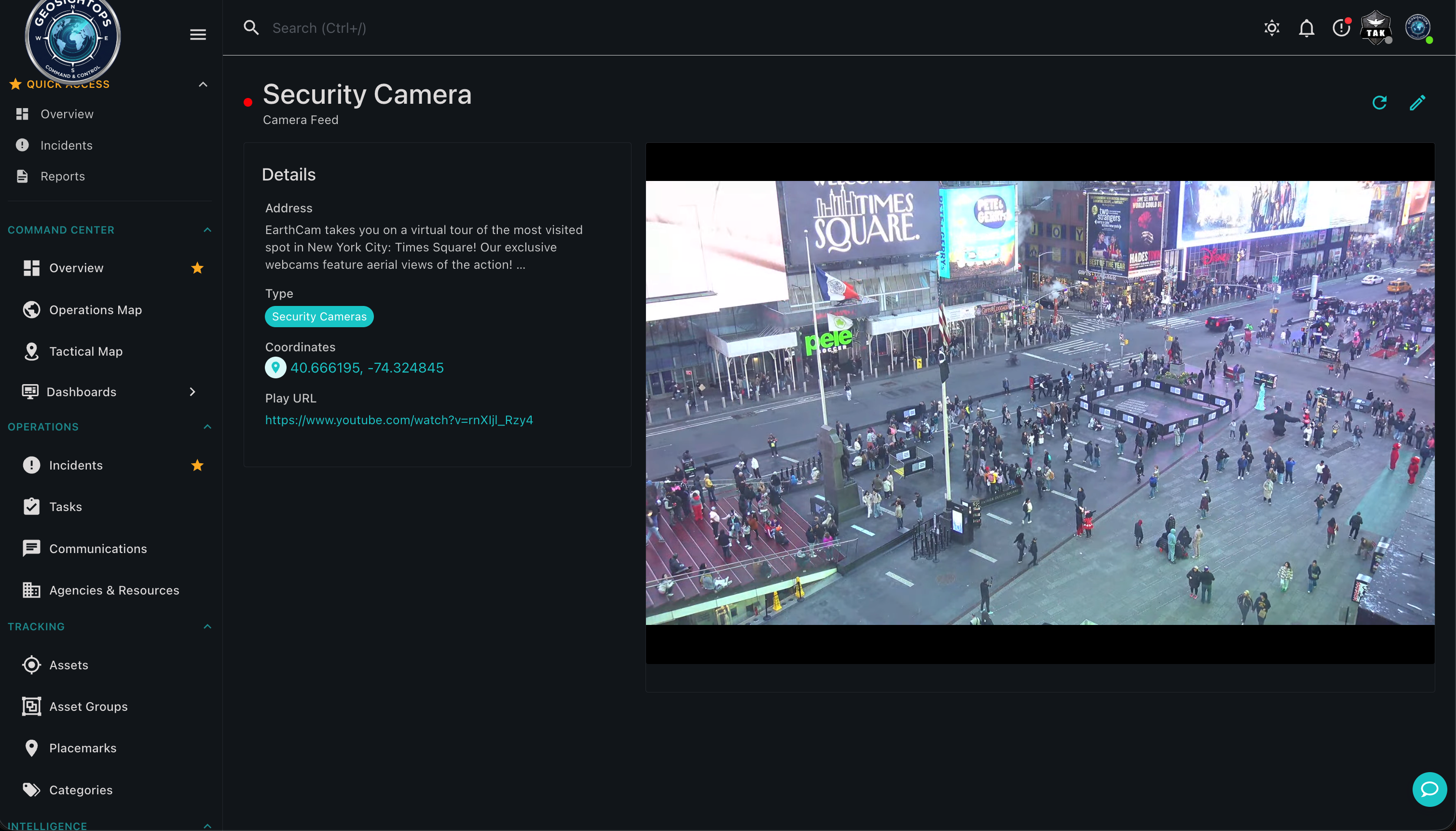Click the Operations Map globe icon

[31, 309]
